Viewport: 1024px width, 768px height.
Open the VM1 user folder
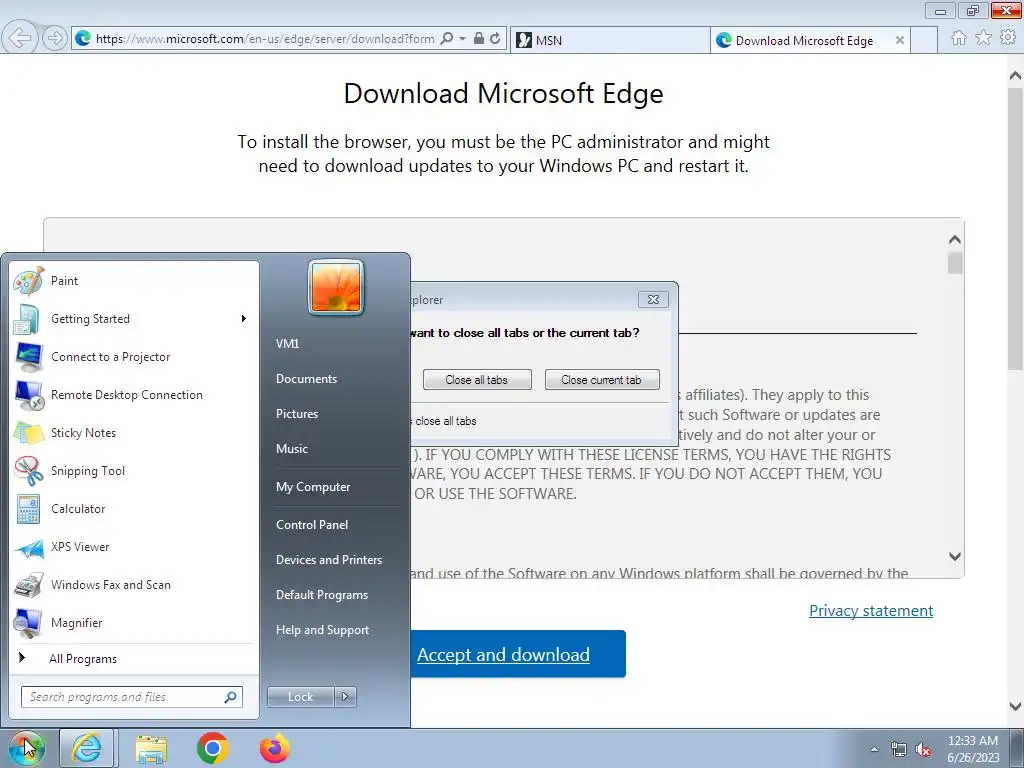287,344
